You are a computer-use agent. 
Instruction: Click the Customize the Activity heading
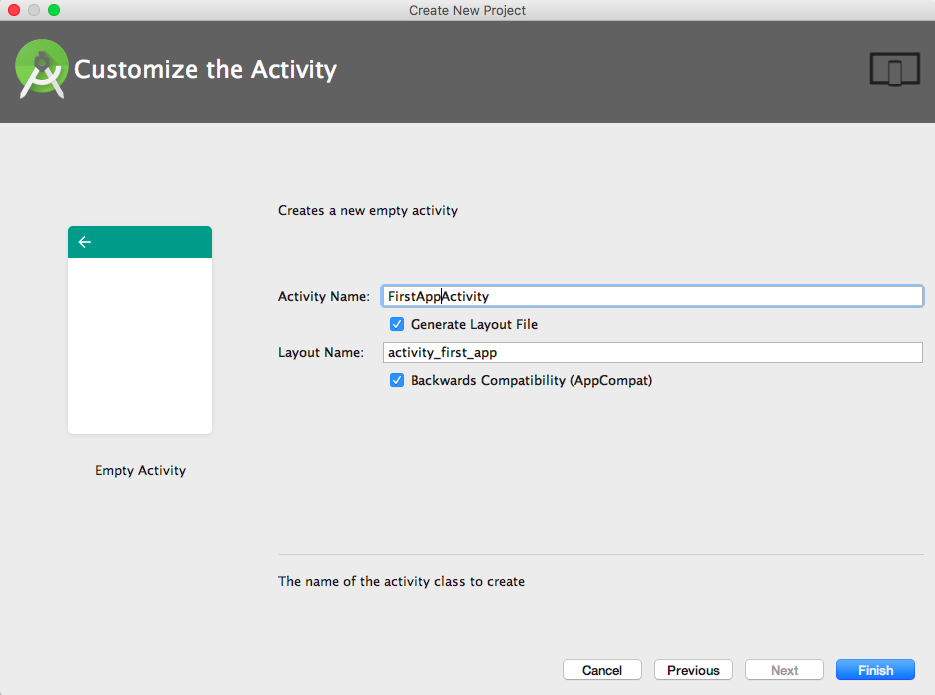click(205, 70)
